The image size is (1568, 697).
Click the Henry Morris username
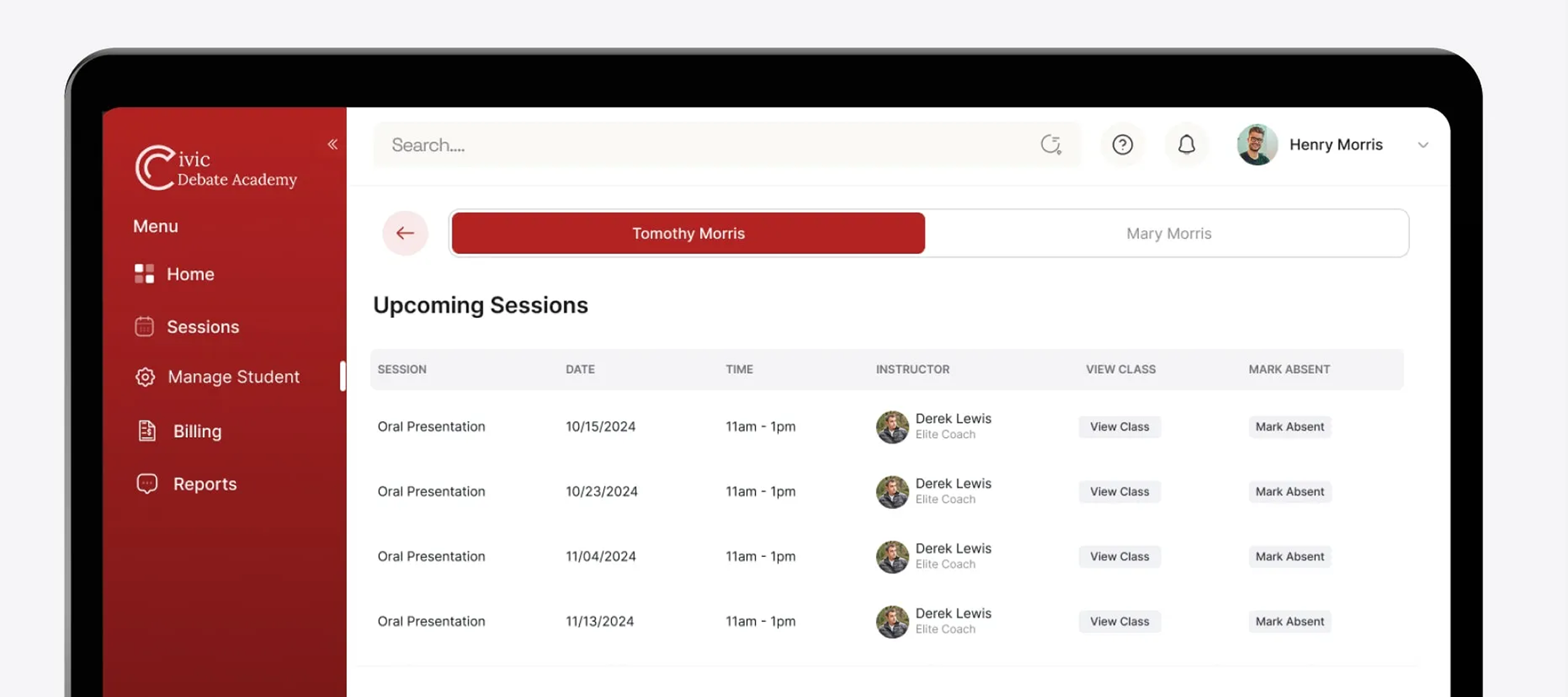tap(1336, 144)
